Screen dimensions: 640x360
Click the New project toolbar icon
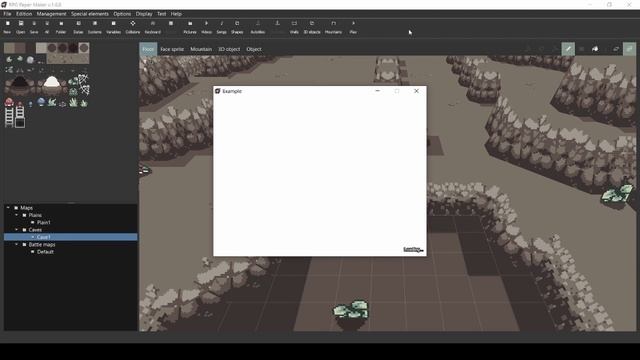(x=7, y=27)
